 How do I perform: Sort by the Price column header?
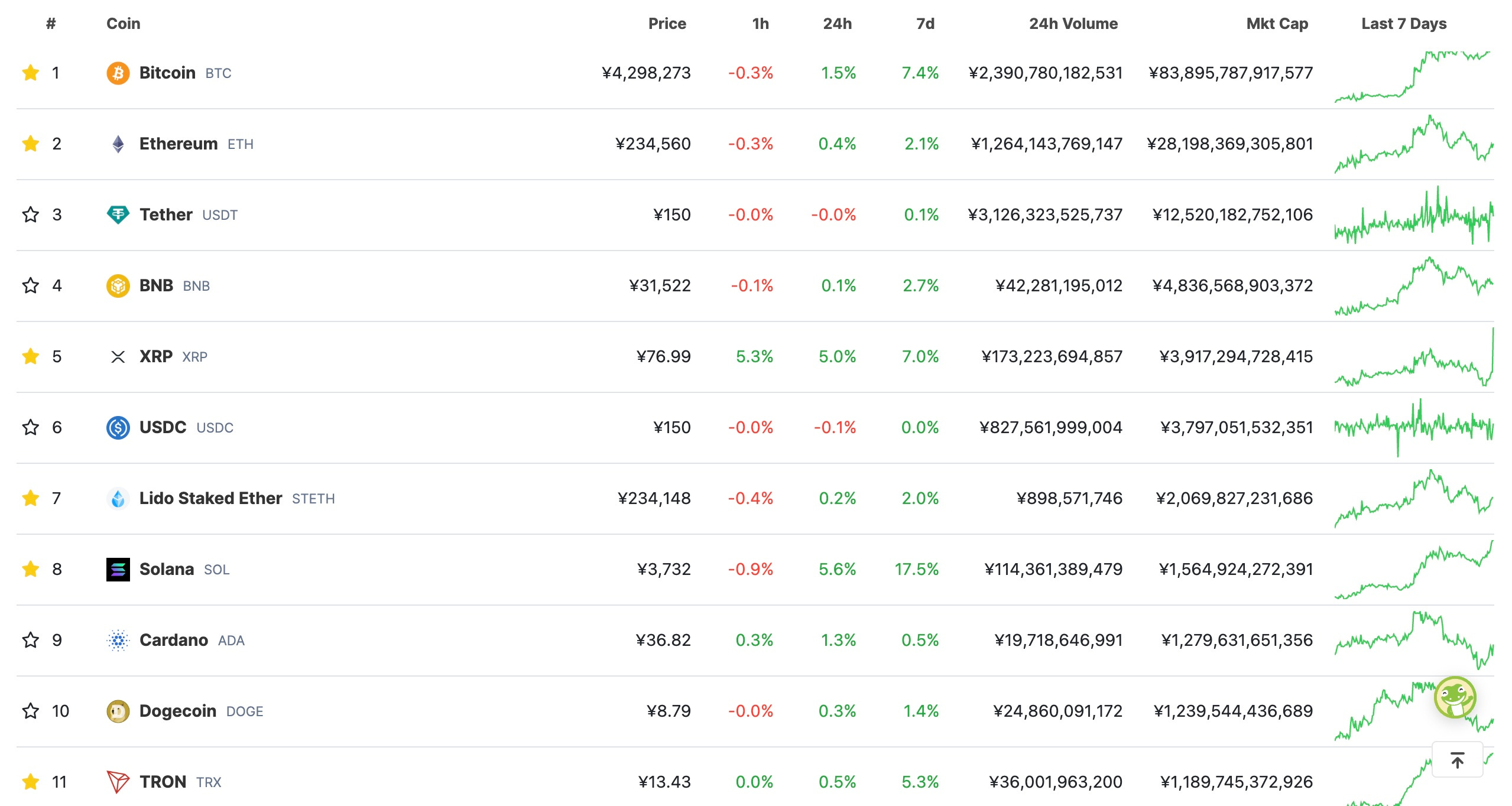click(667, 24)
